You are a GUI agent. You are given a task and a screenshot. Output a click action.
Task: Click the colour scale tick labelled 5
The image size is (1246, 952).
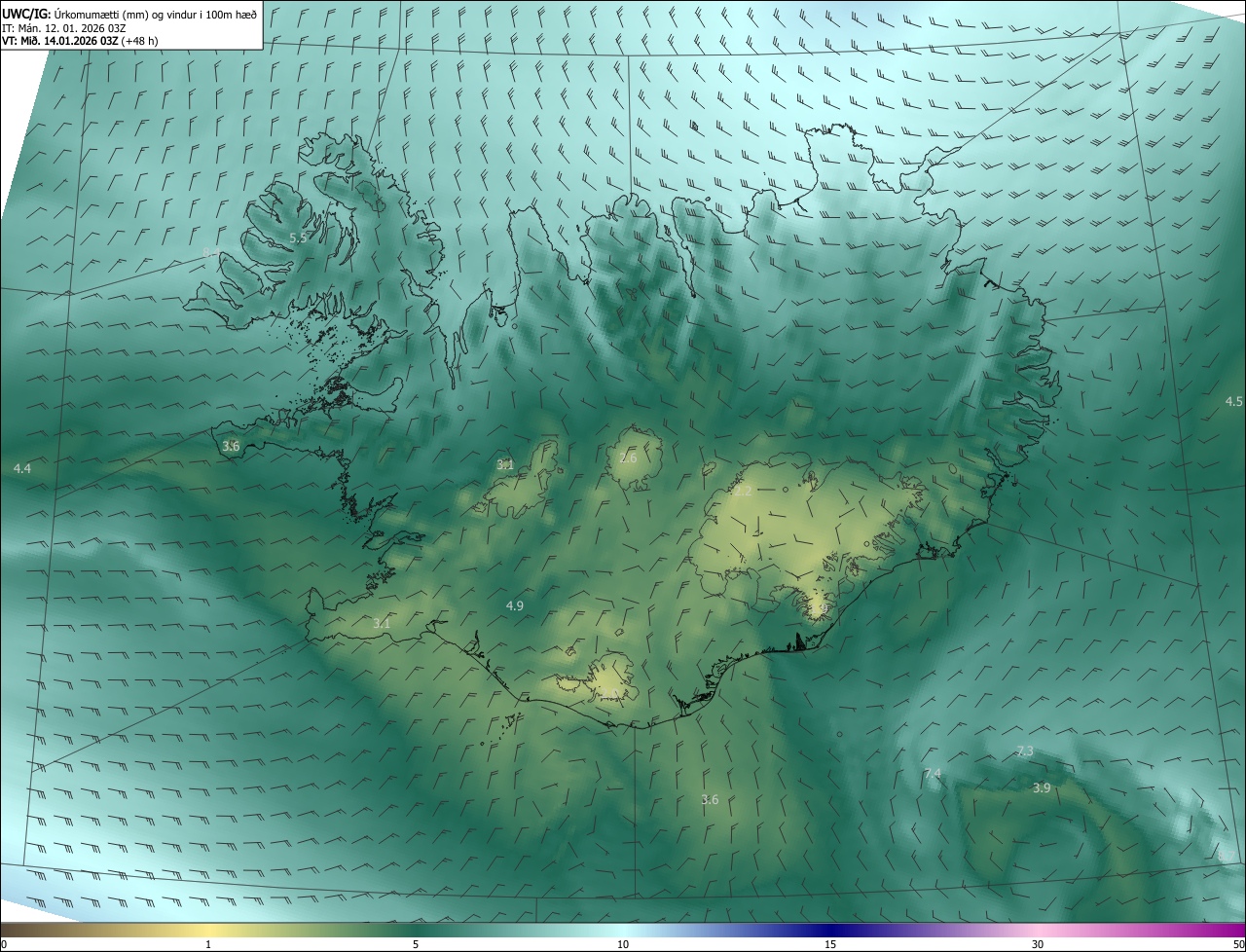click(416, 944)
